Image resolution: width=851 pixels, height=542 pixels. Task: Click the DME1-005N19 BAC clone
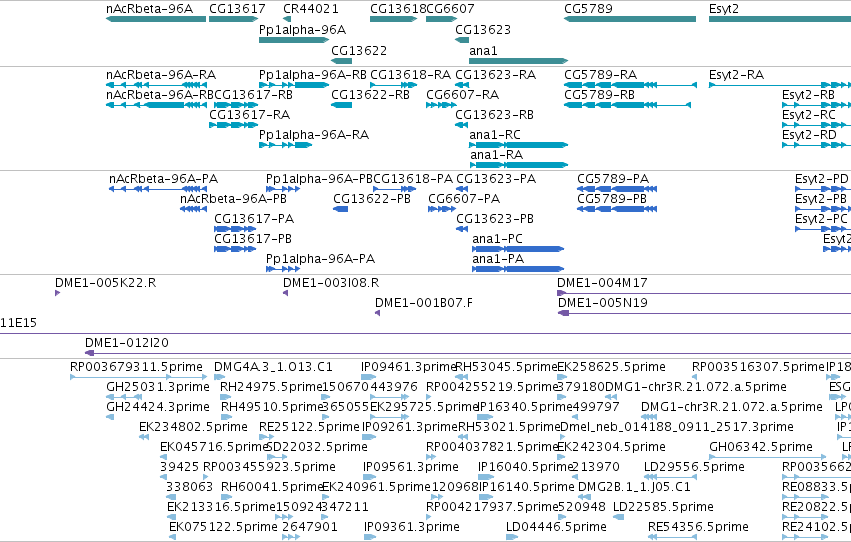pyautogui.click(x=704, y=313)
